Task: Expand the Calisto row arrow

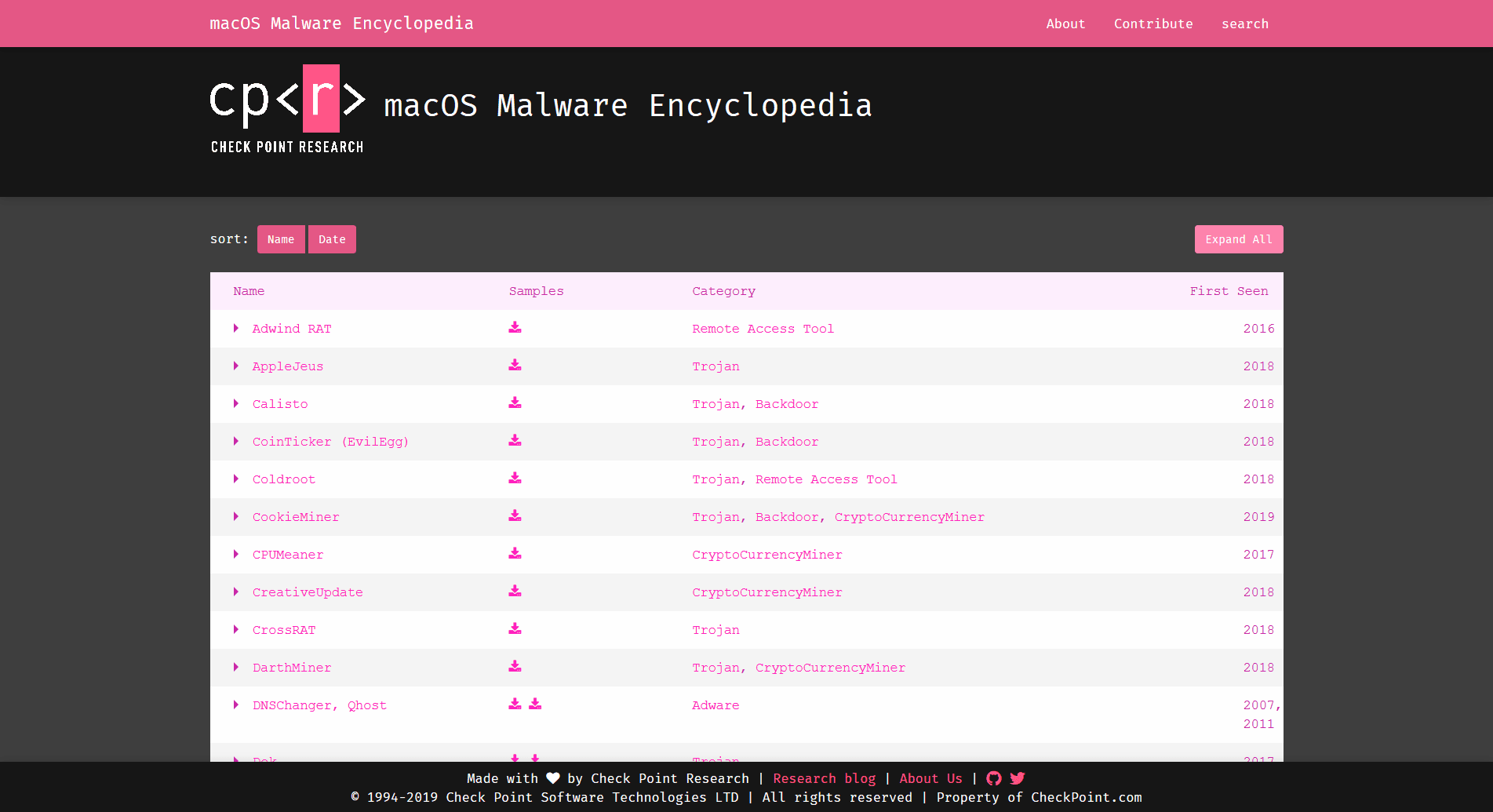Action: (235, 403)
